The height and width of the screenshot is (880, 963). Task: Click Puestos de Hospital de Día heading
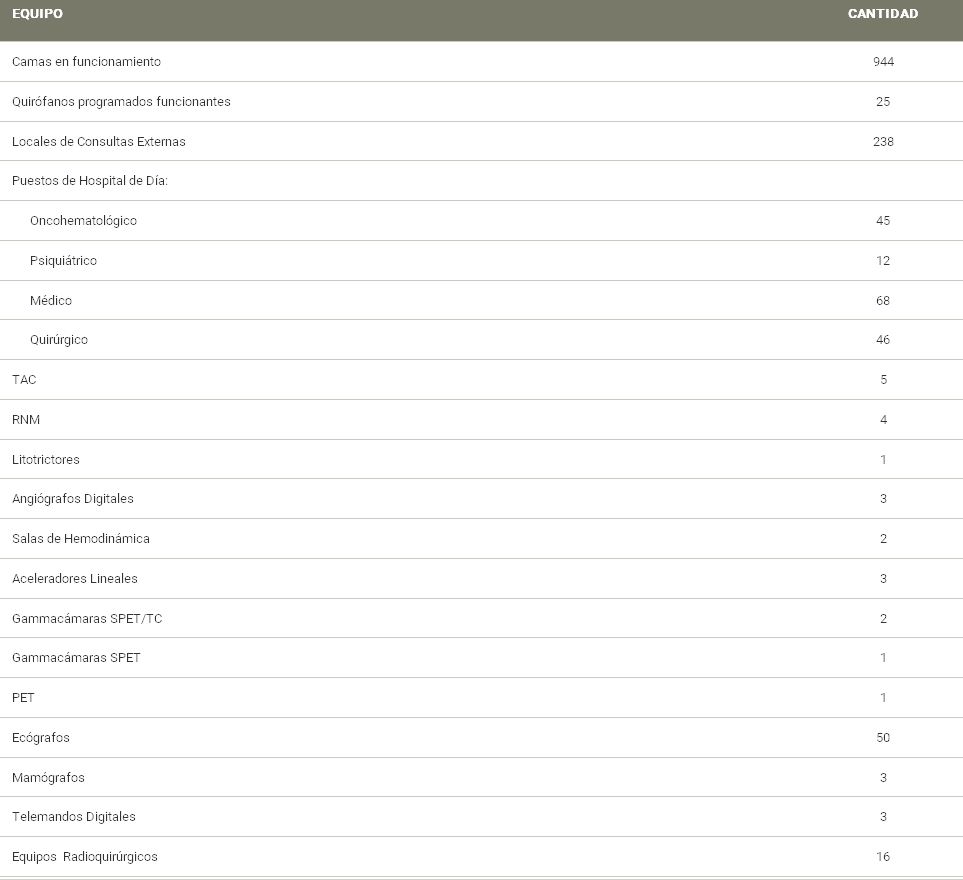(88, 181)
